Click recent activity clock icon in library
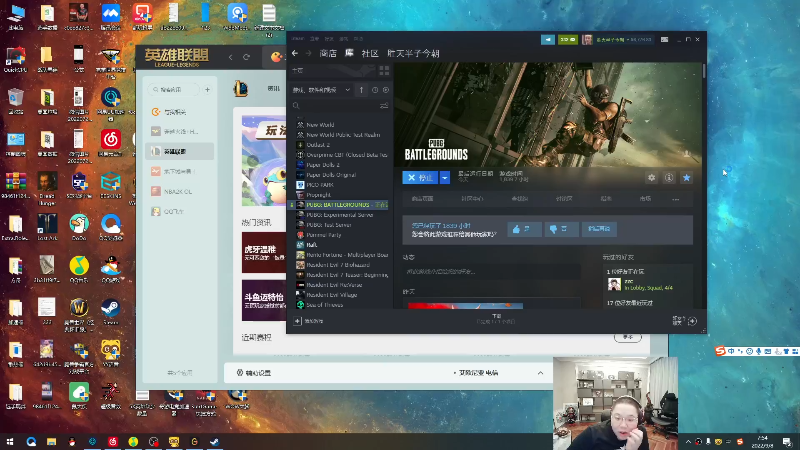Screen dimensions: 800x450 [375, 90]
